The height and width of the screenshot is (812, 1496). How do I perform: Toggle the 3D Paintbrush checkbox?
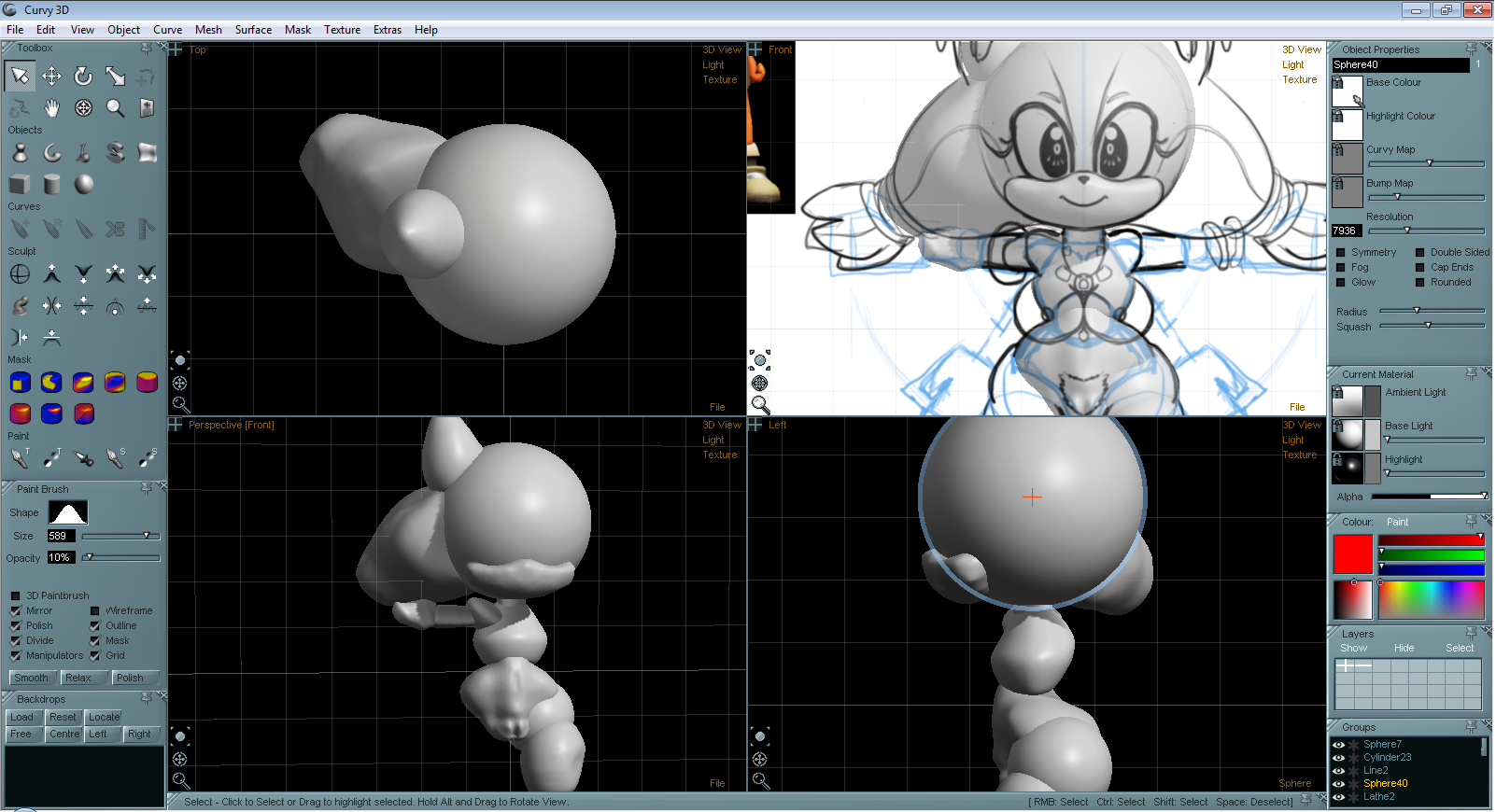16,595
